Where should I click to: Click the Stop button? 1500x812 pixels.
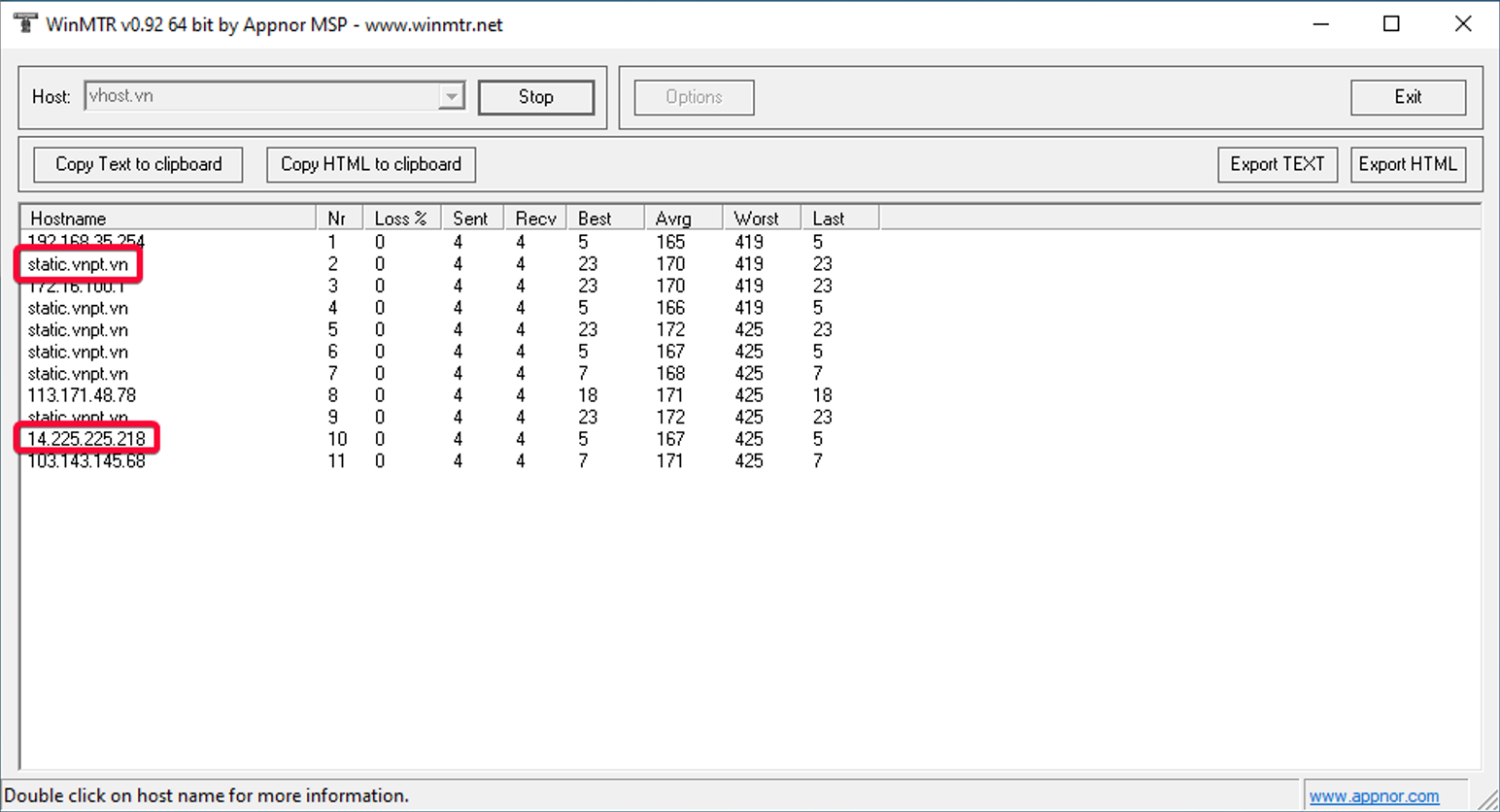pos(535,97)
